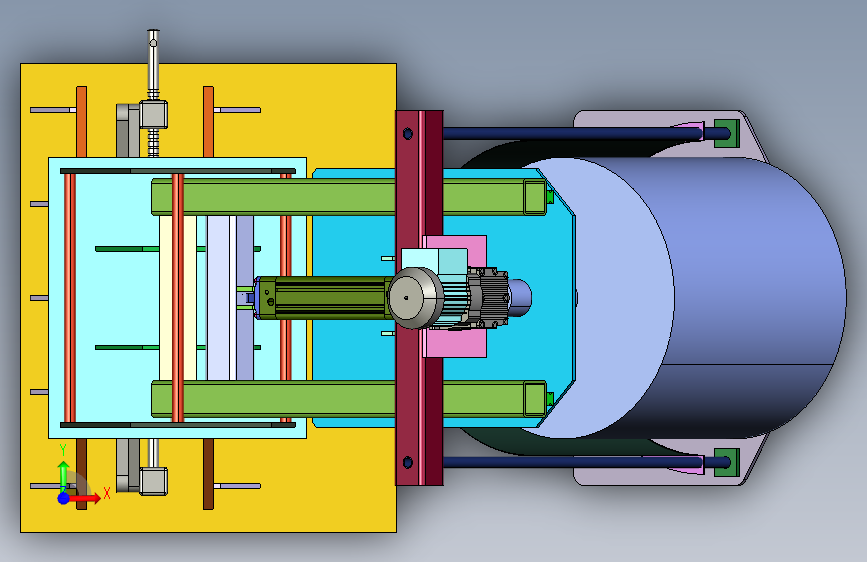Click the blue Z axis dot of the triad
The image size is (867, 562).
click(64, 498)
